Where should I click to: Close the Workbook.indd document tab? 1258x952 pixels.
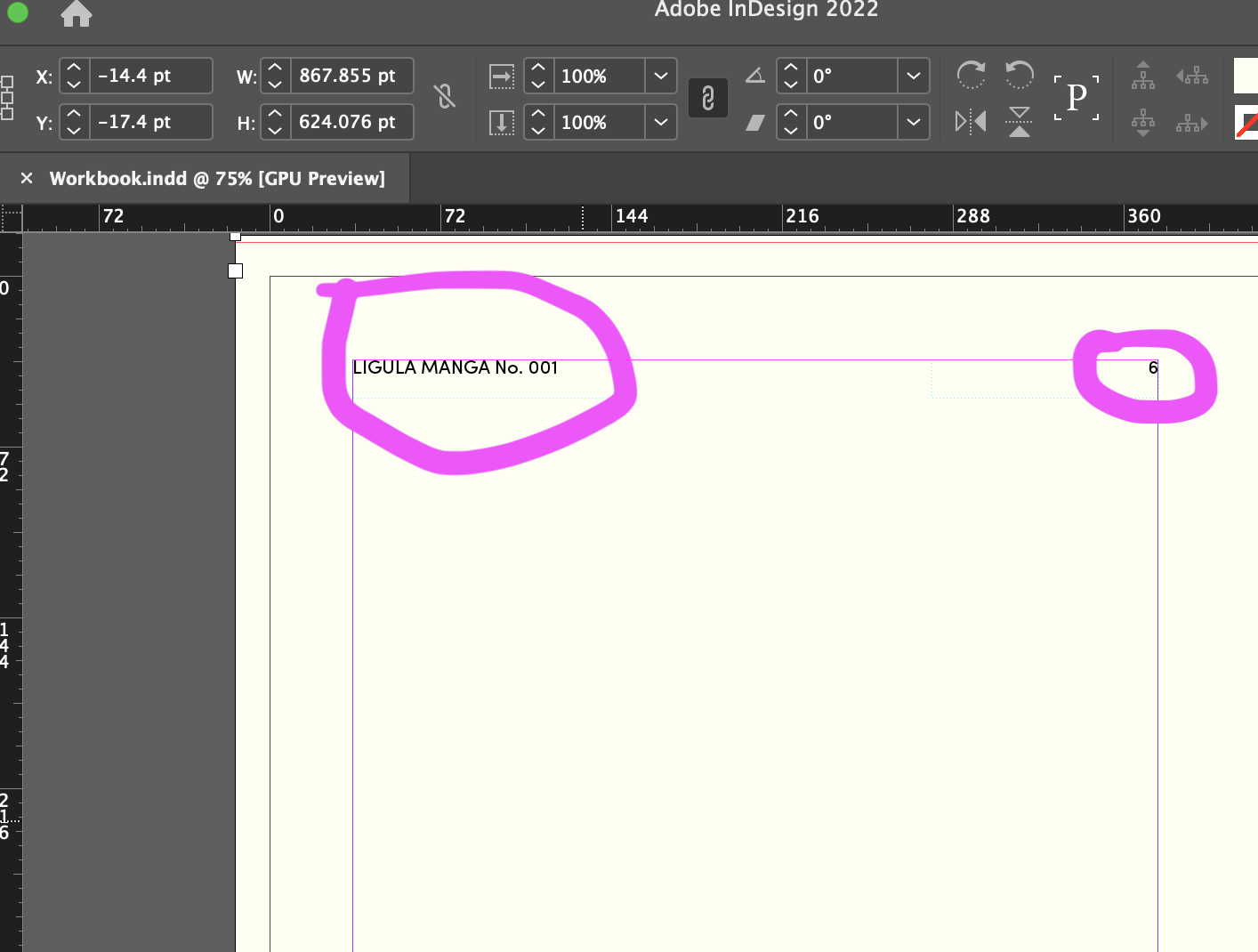pos(27,178)
